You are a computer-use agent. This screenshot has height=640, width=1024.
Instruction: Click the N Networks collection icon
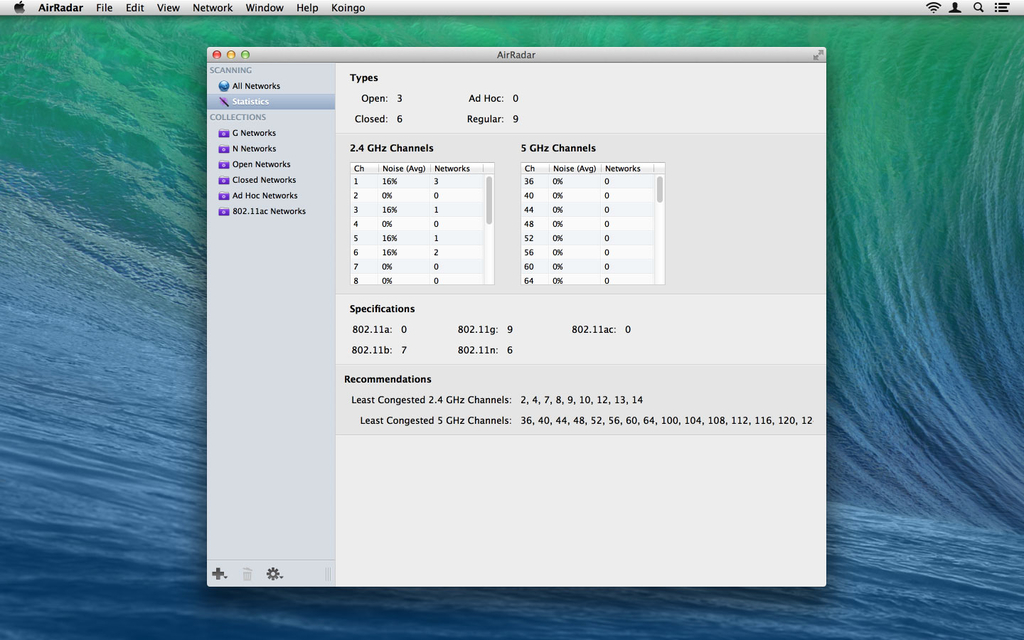(224, 149)
